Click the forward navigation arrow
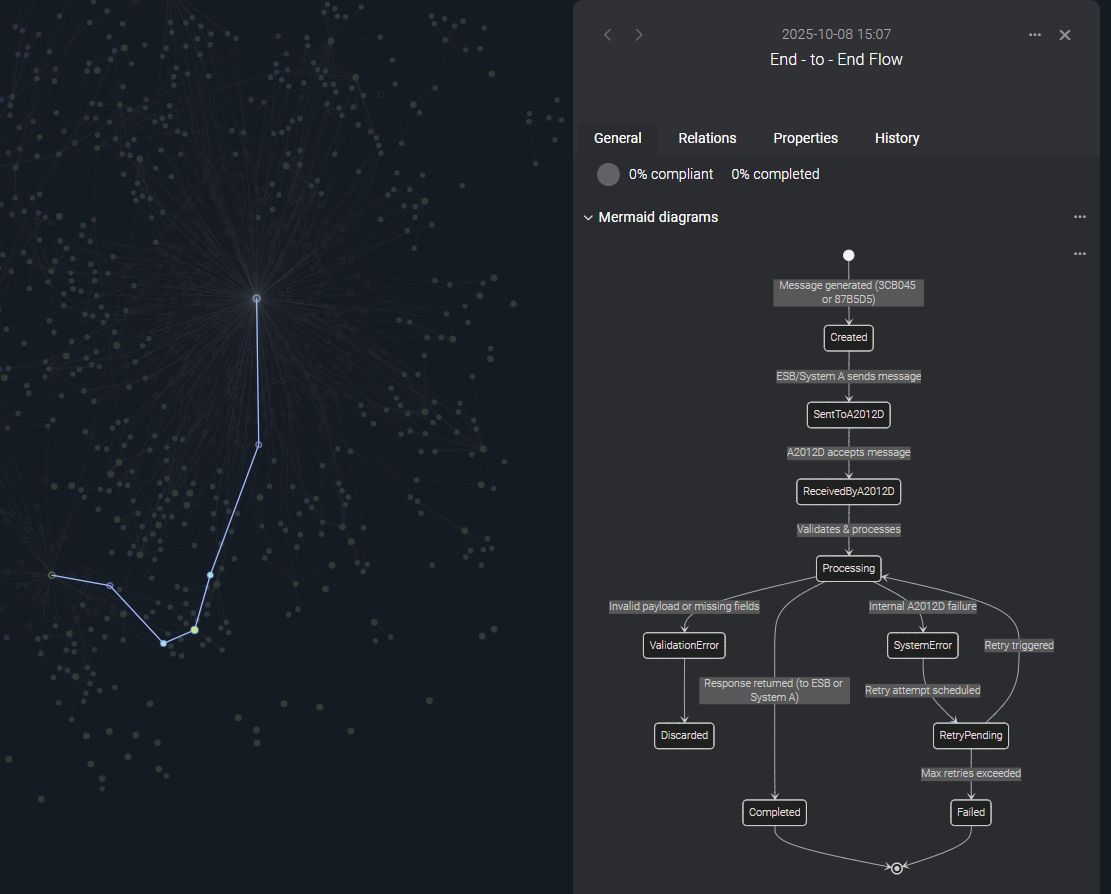Screen dimensions: 1111x894 [x=639, y=35]
